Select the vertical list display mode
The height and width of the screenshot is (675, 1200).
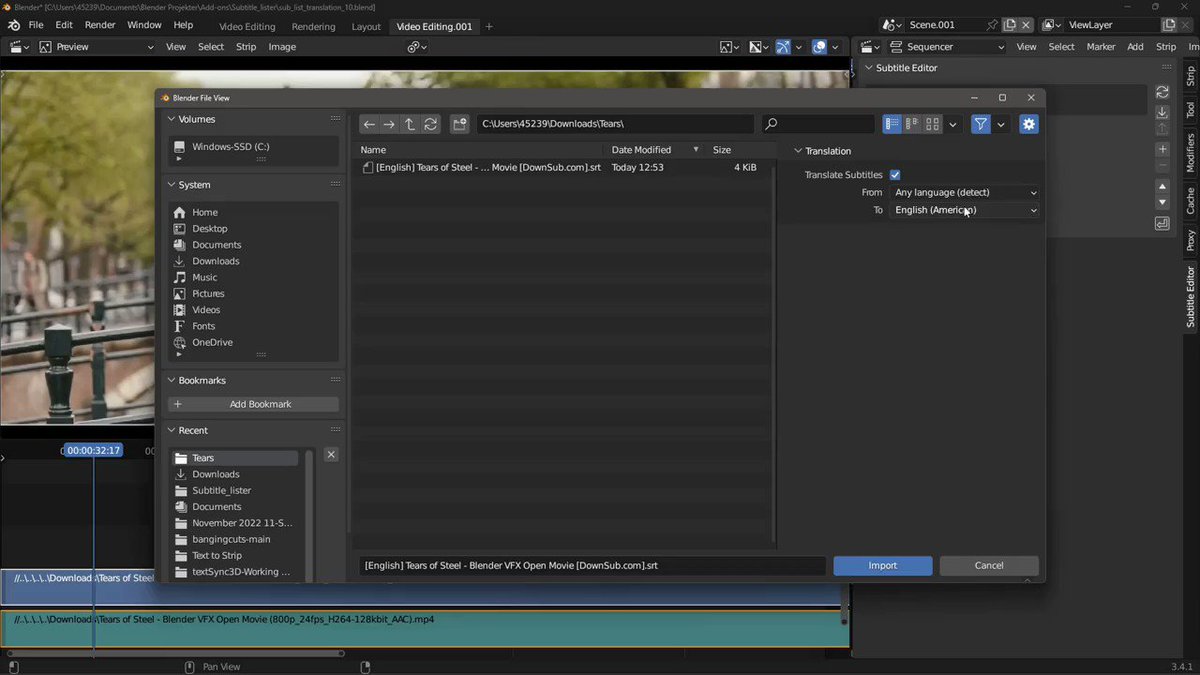890,124
